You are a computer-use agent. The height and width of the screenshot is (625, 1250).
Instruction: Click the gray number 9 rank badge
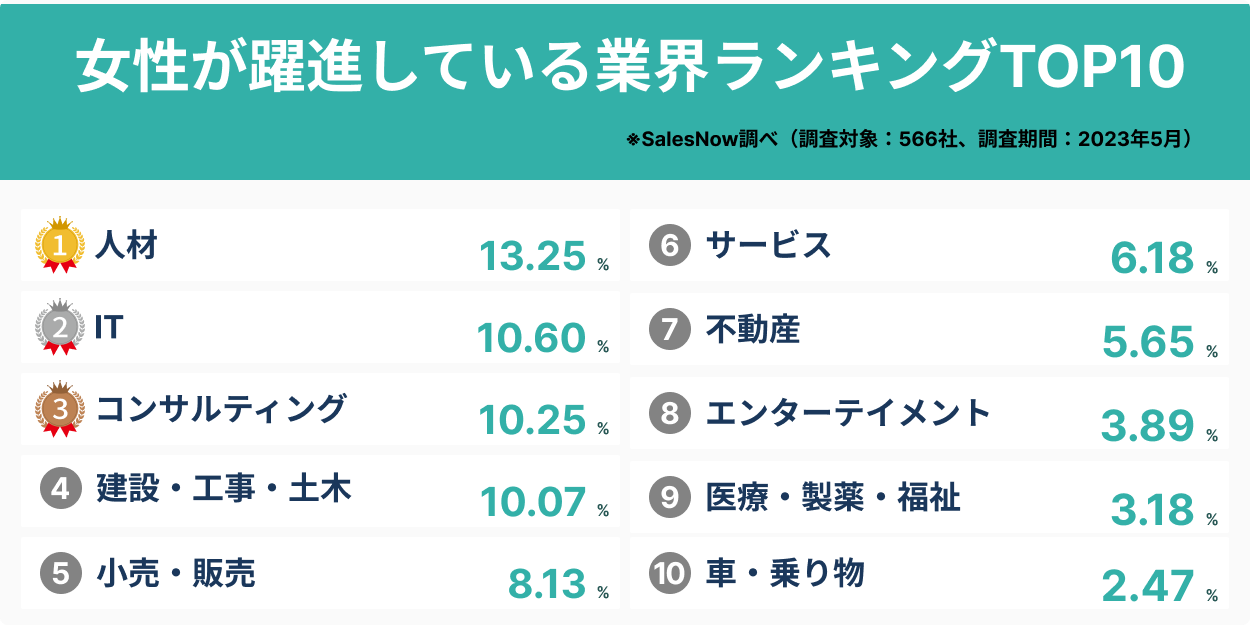point(670,495)
